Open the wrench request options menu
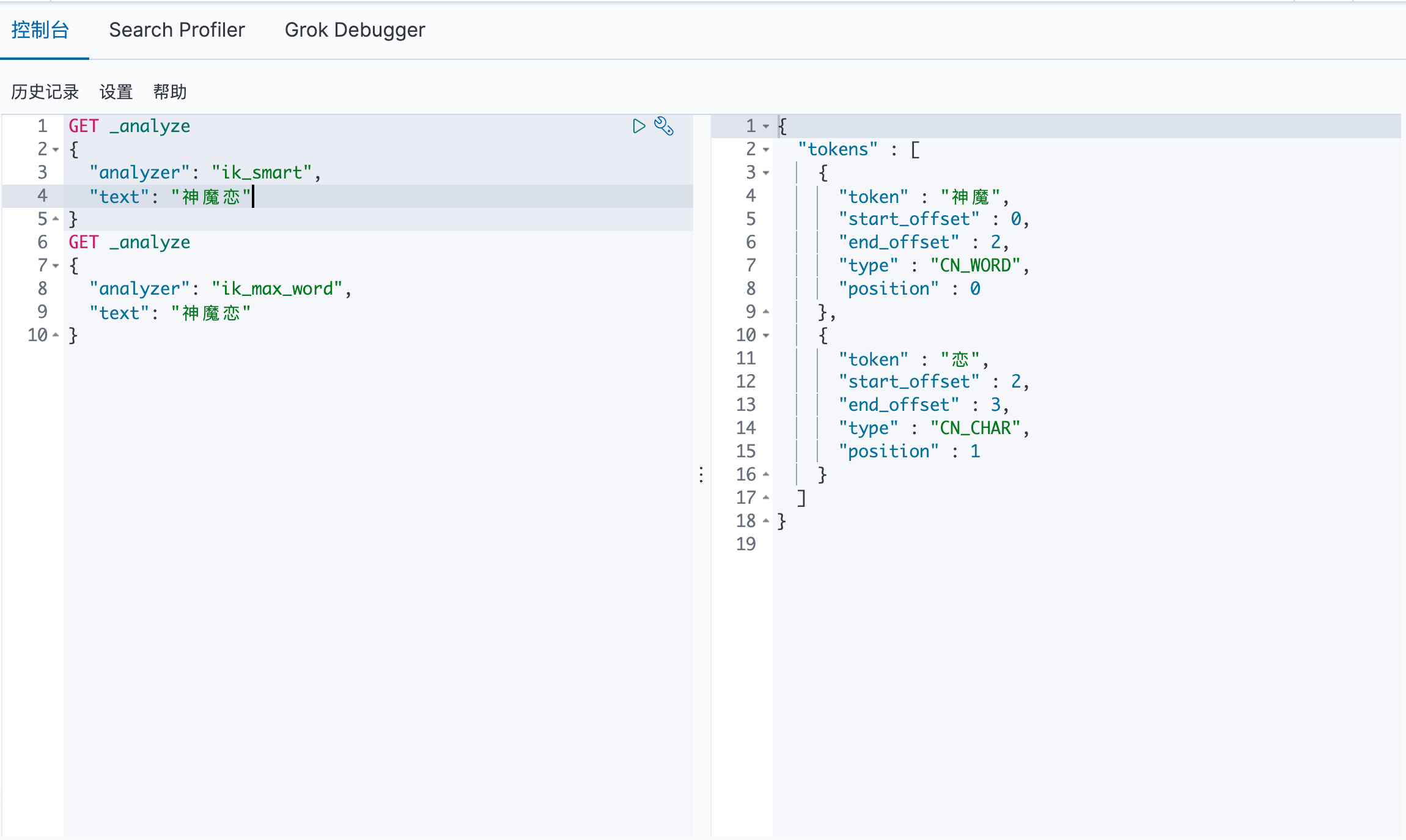 coord(664,126)
